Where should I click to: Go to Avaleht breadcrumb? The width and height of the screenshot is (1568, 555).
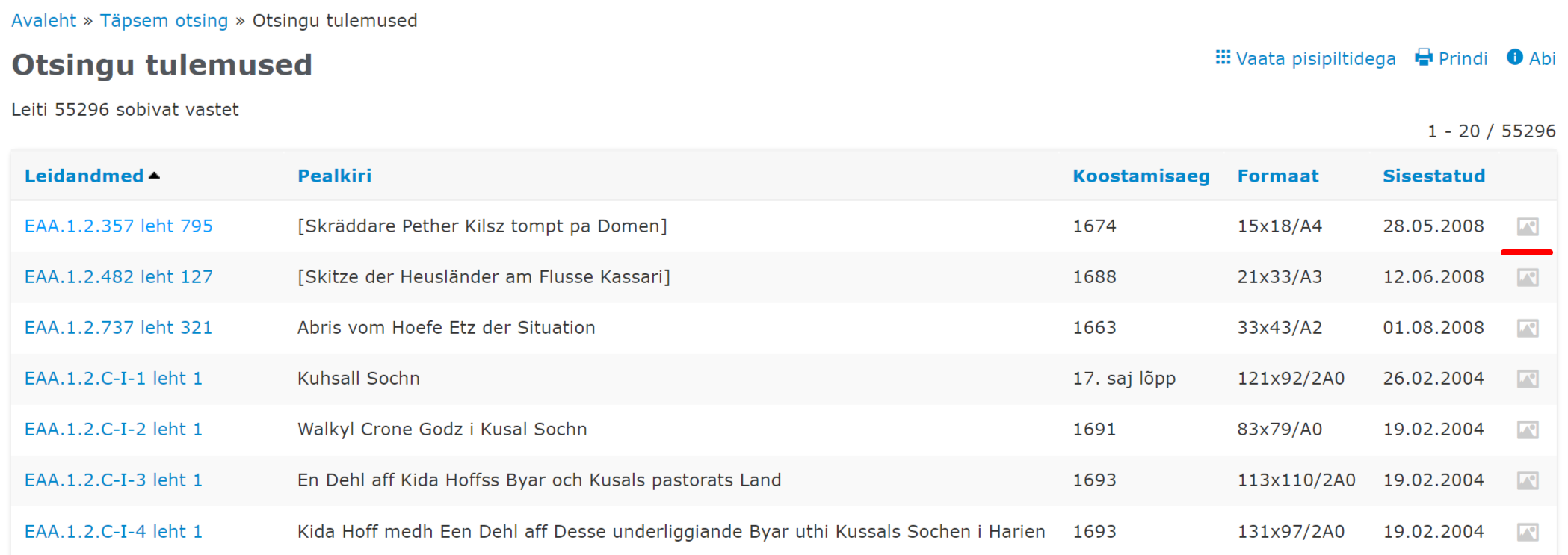click(43, 21)
